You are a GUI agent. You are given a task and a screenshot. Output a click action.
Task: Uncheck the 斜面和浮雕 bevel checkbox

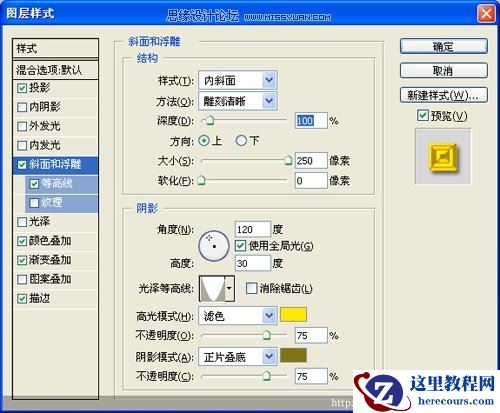point(22,165)
